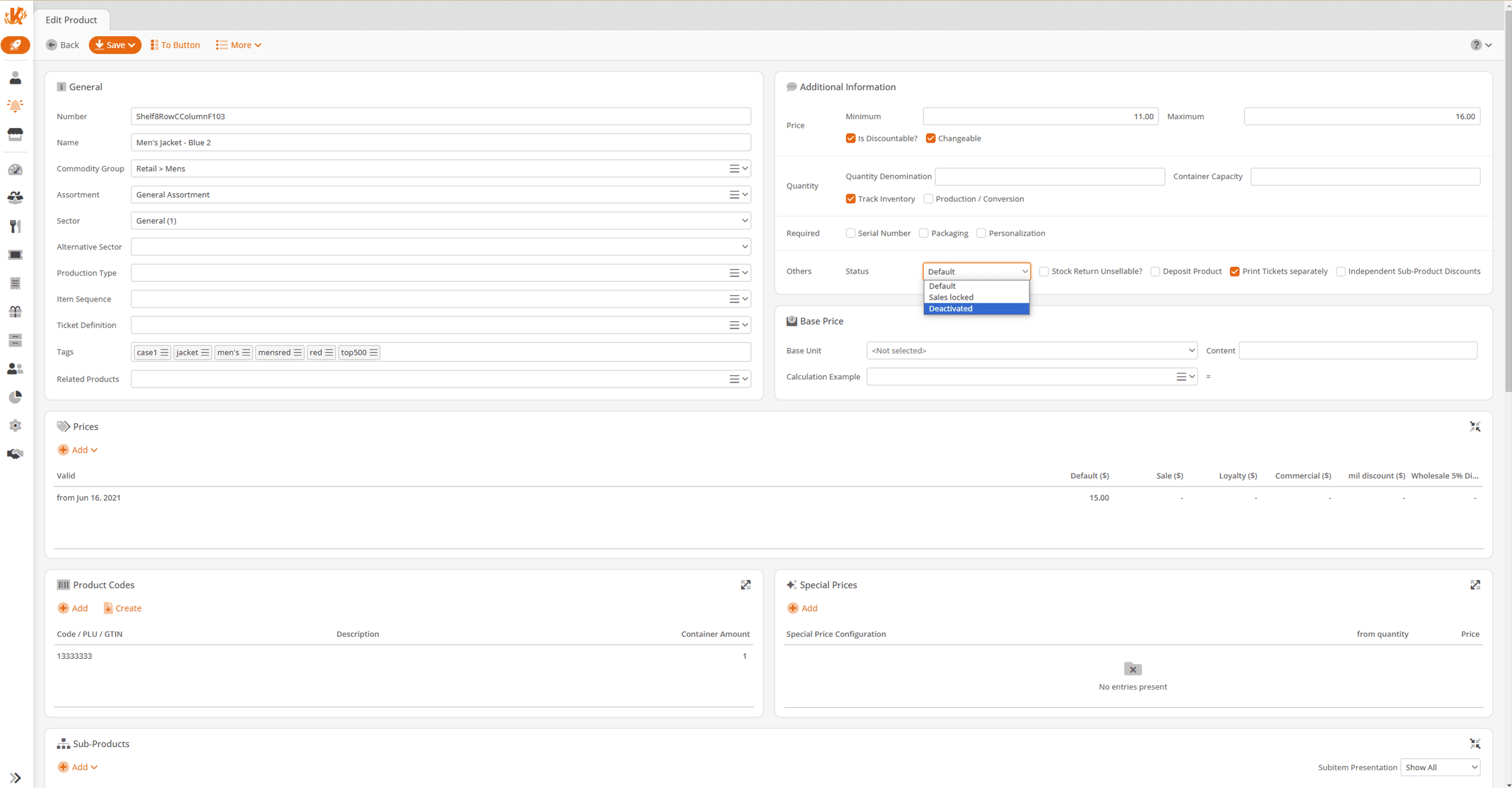Uncheck Print Tickets separately checkbox
This screenshot has height=788, width=1512.
pos(1234,271)
